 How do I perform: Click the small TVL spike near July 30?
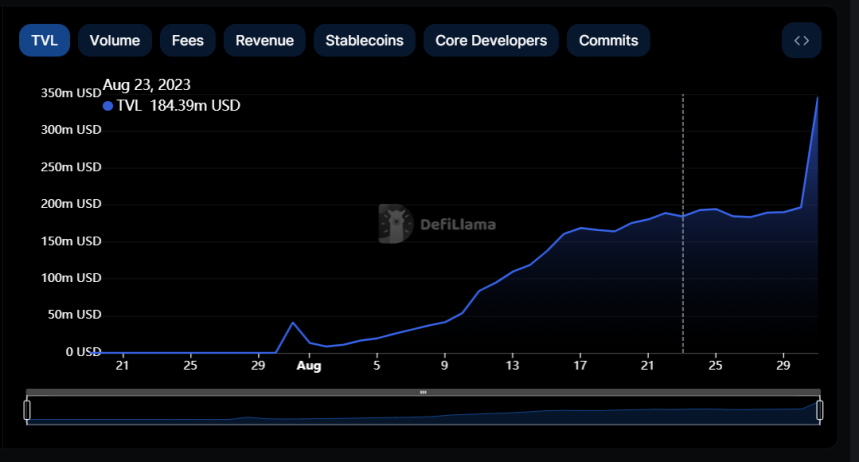pyautogui.click(x=292, y=323)
